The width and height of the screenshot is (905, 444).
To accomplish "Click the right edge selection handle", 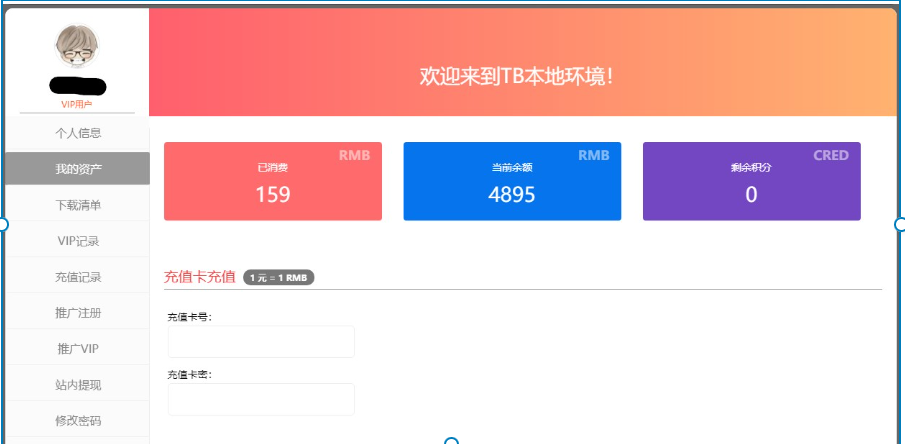I will (899, 225).
